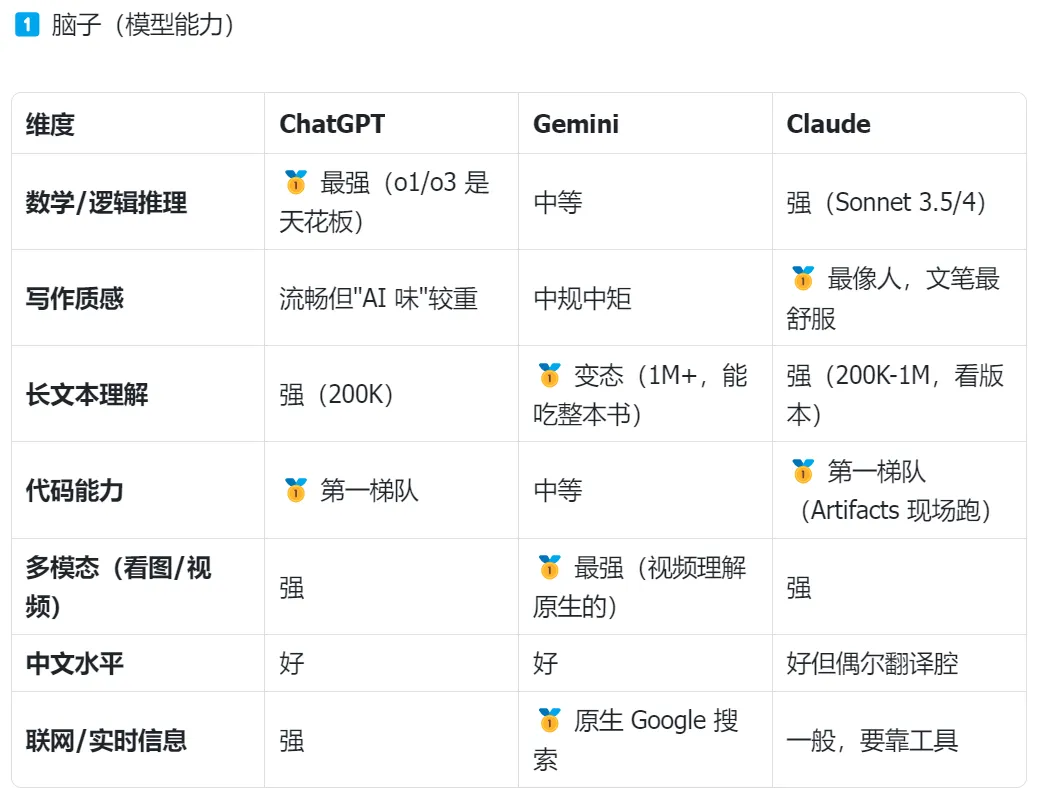Screen dimensions: 1038x800
Task: Click medal icon in ChatGPT math reasoning cell
Action: [295, 182]
